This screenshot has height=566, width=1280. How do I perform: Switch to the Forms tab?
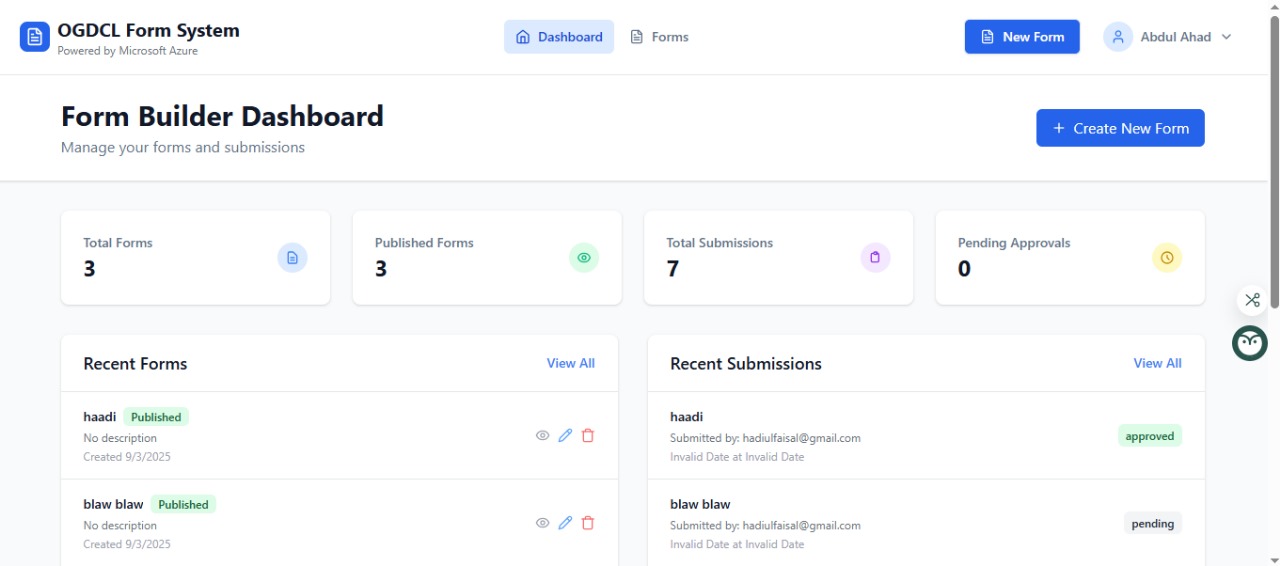tap(659, 37)
